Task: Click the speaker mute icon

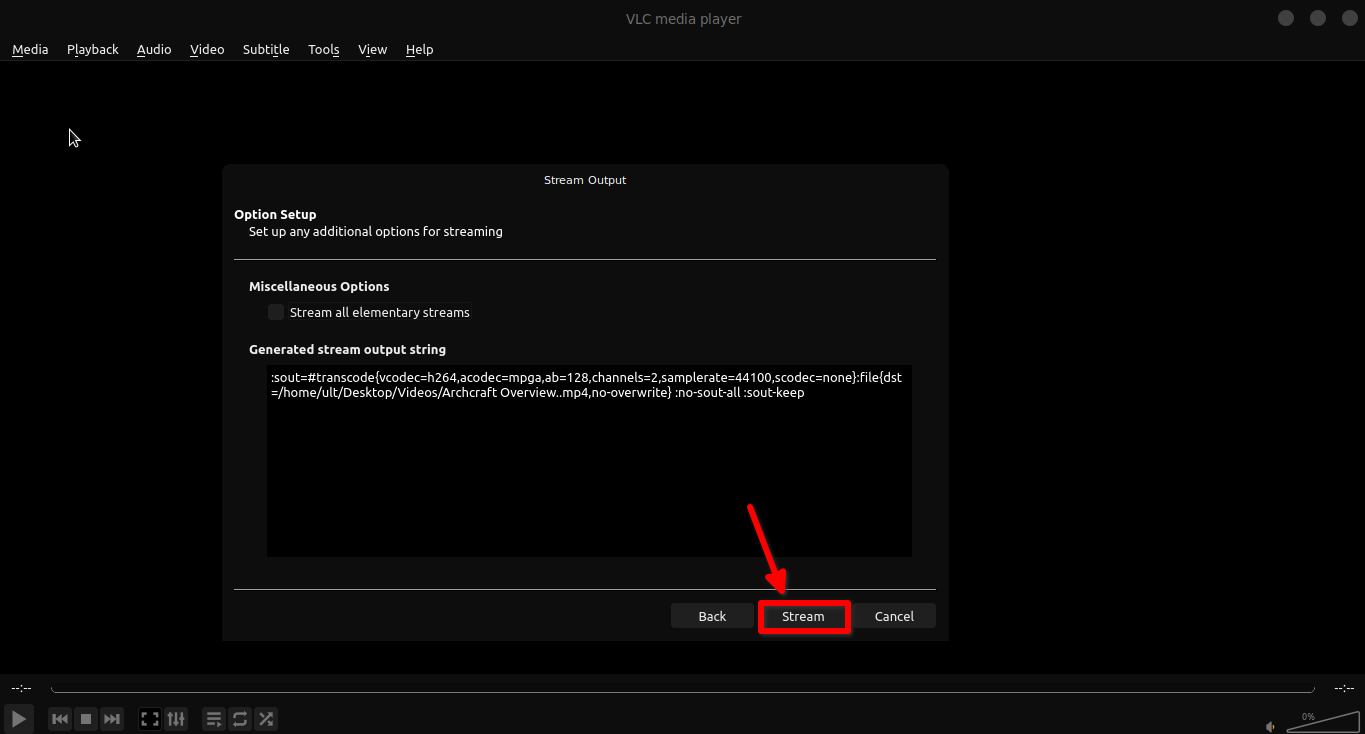Action: click(1271, 726)
